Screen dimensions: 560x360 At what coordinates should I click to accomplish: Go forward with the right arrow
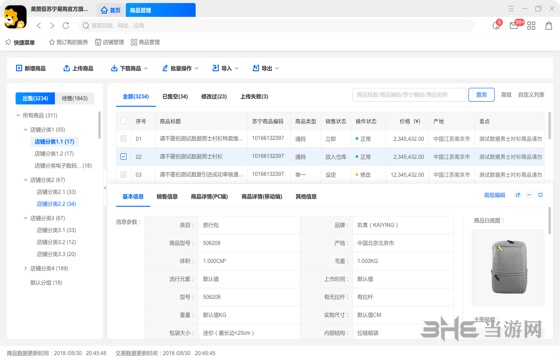click(52, 26)
